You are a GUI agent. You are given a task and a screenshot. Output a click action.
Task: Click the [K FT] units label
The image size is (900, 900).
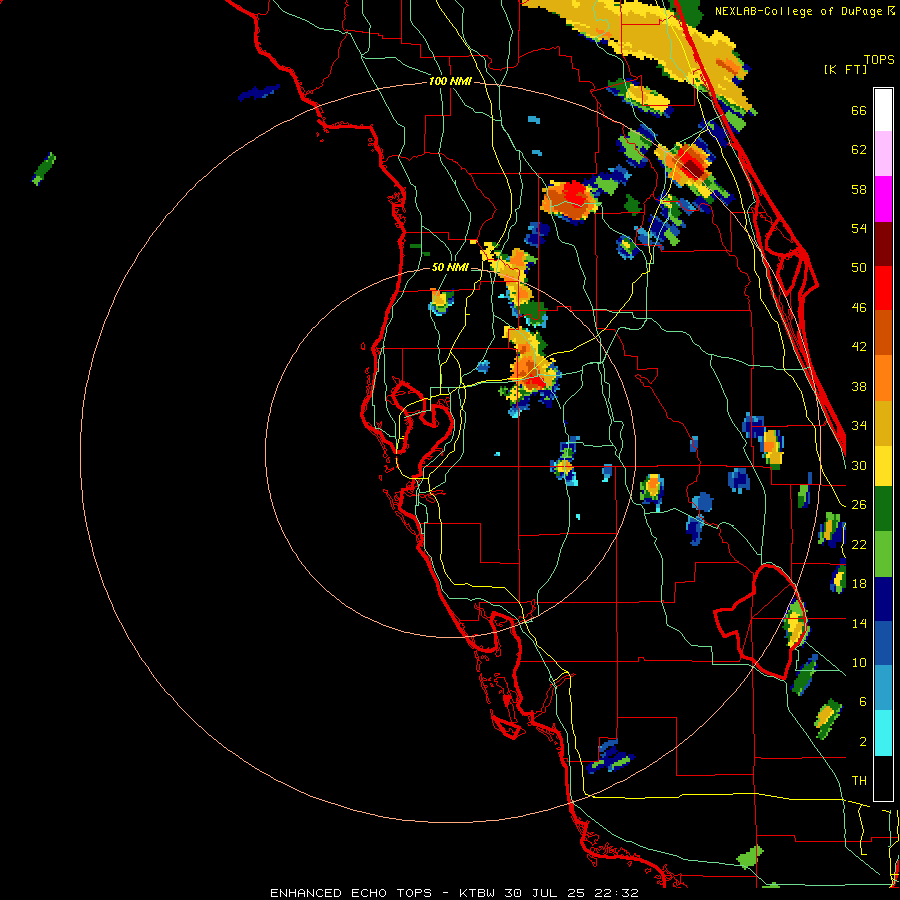point(845,69)
